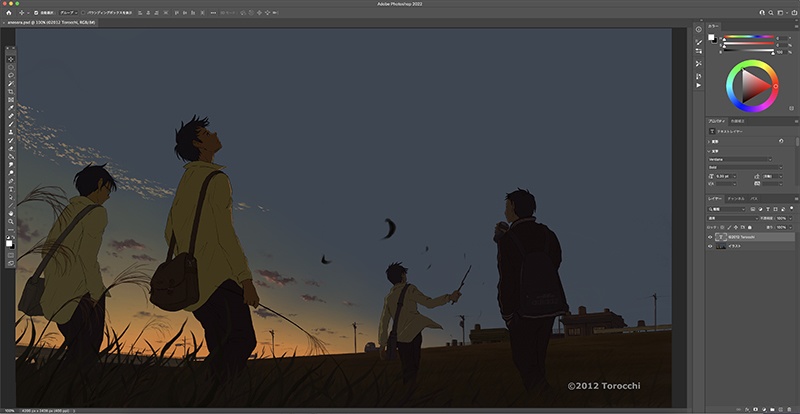Click the add layer style fx icon
Image resolution: width=800 pixels, height=414 pixels.
747,409
